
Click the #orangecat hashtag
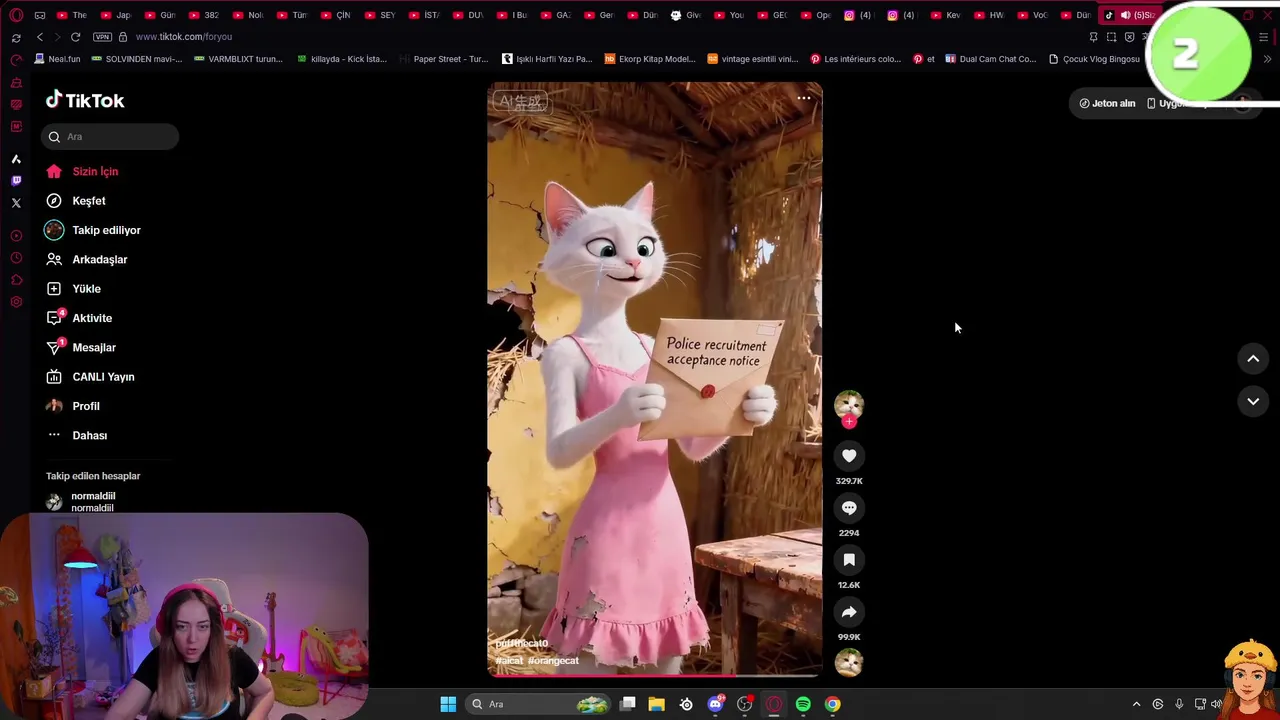click(x=553, y=661)
